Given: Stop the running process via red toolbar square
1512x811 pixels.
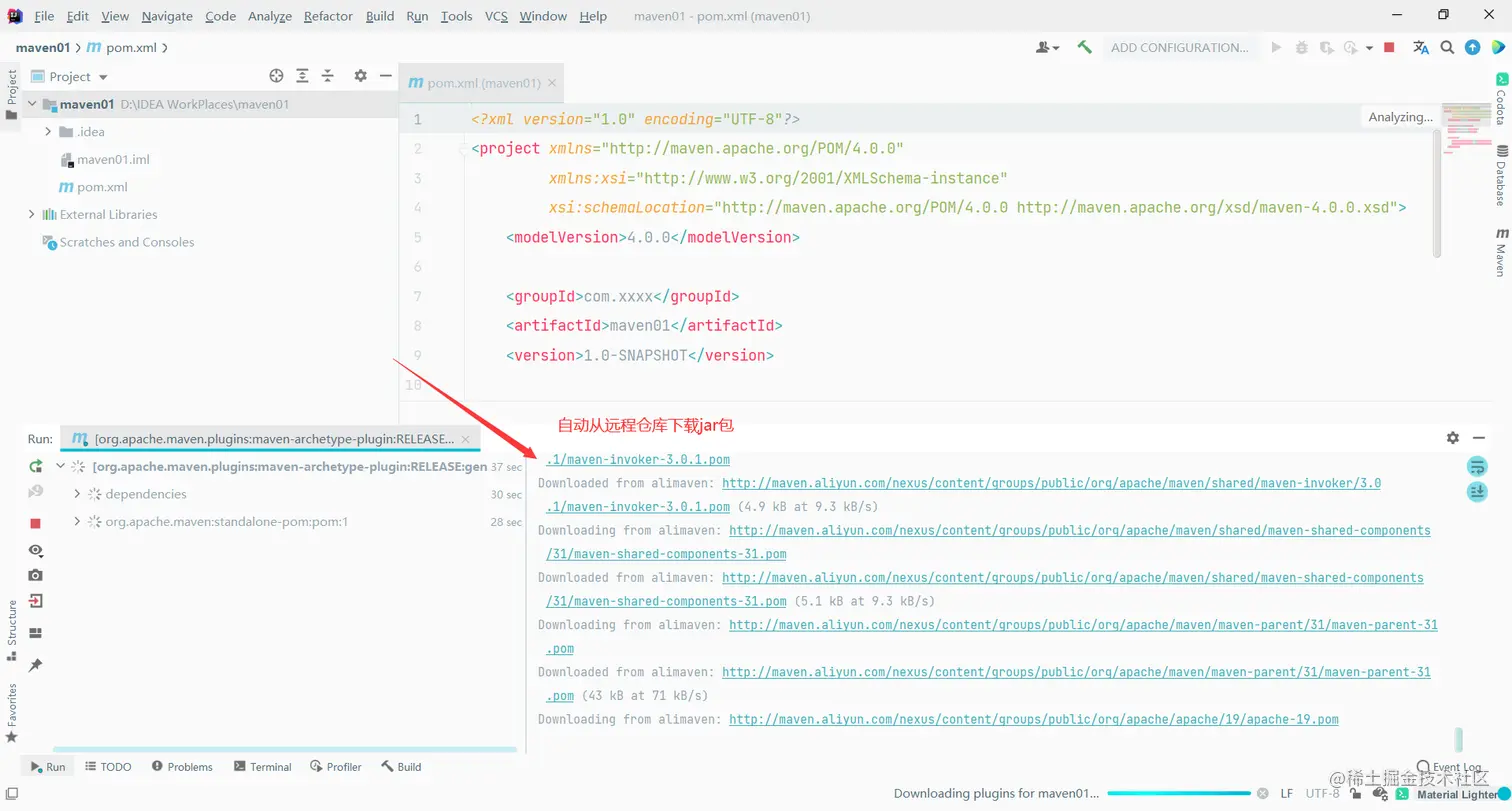Looking at the screenshot, I should point(1389,47).
